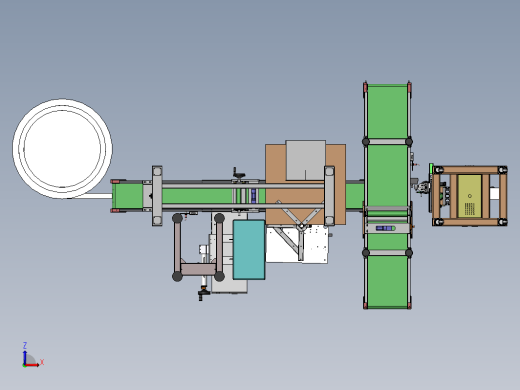
Task: Click the XZ coordinate axis triad
Action: click(33, 355)
